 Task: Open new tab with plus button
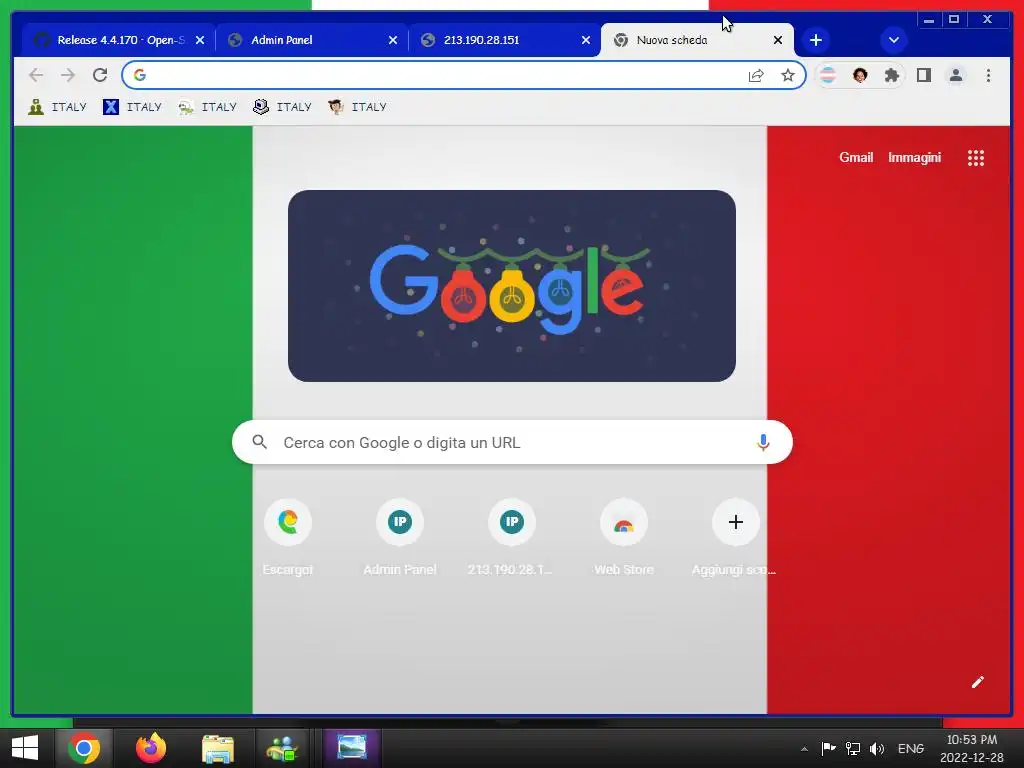tap(816, 40)
